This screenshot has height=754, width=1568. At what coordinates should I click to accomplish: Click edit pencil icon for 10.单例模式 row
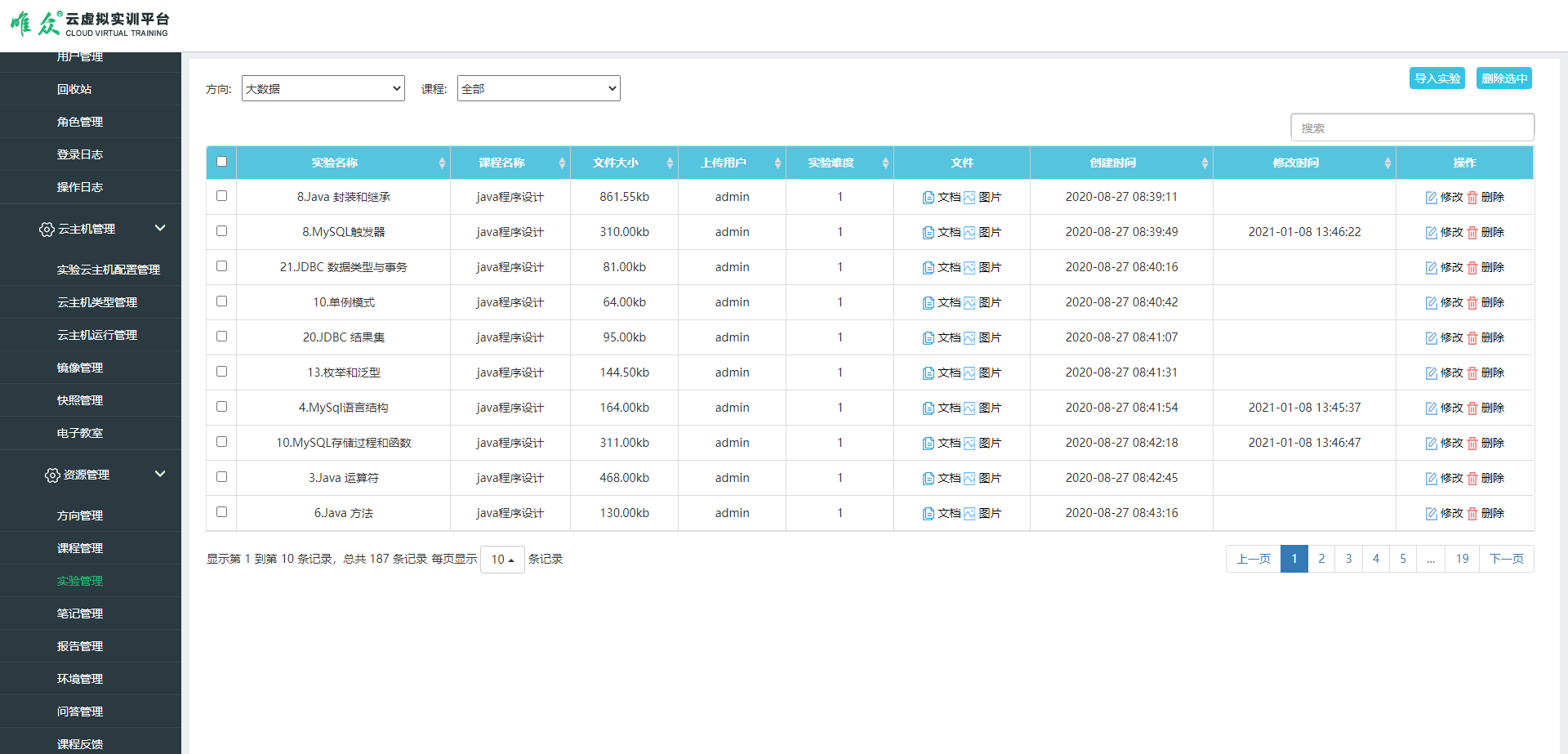pyautogui.click(x=1431, y=303)
